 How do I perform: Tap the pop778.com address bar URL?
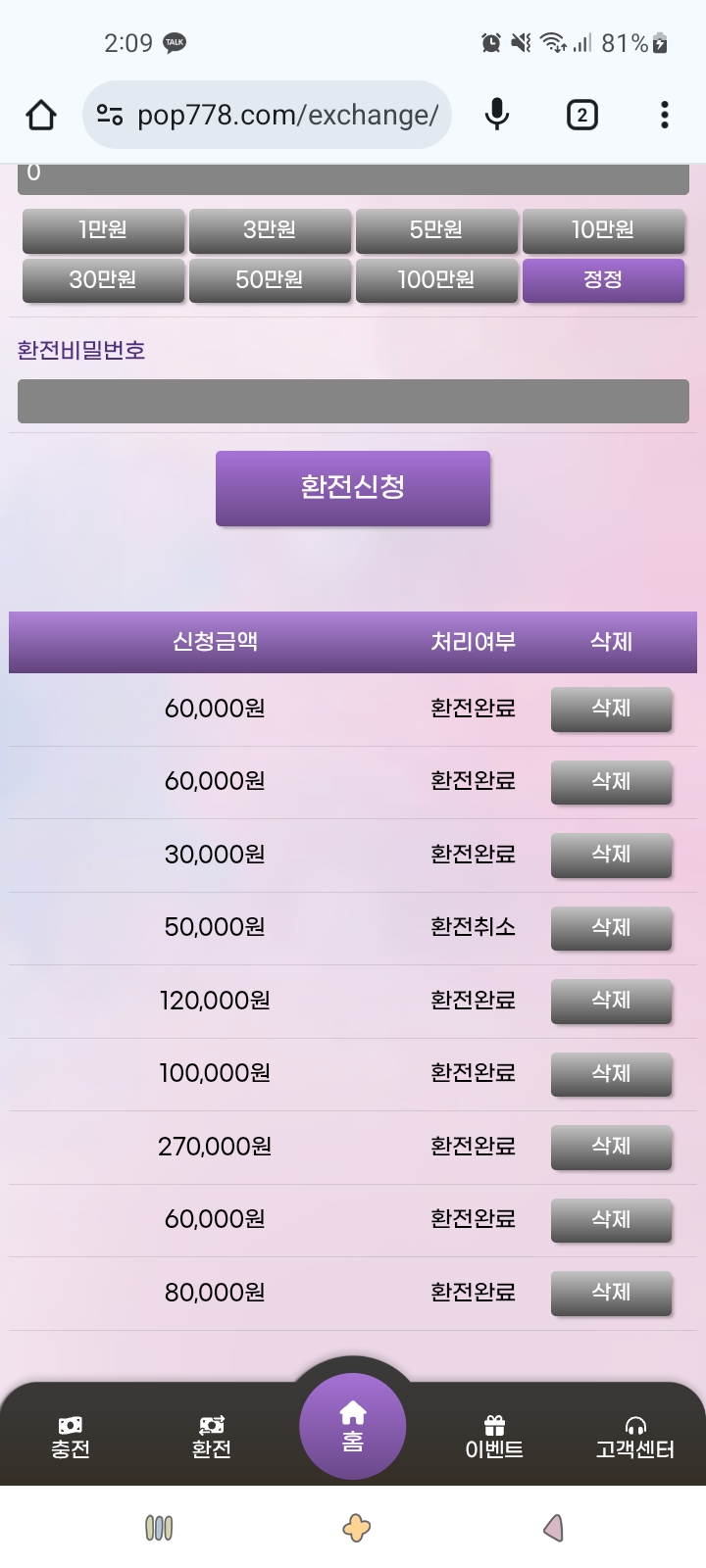pyautogui.click(x=287, y=115)
